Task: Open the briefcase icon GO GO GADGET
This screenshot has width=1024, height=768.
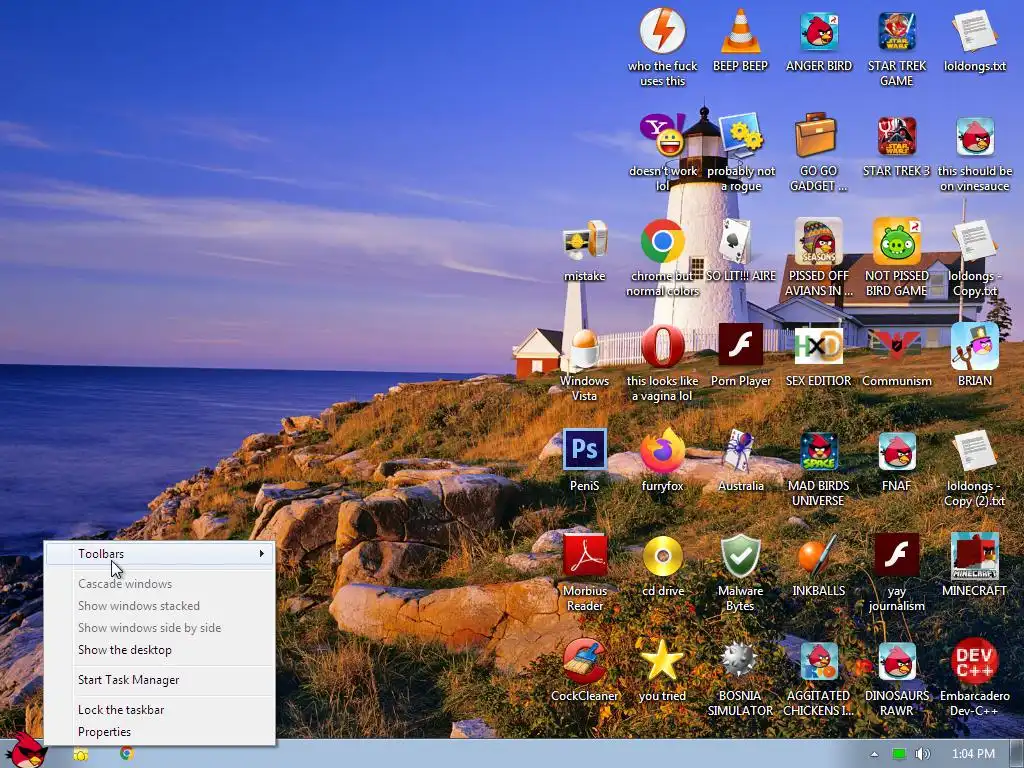Action: [x=816, y=135]
